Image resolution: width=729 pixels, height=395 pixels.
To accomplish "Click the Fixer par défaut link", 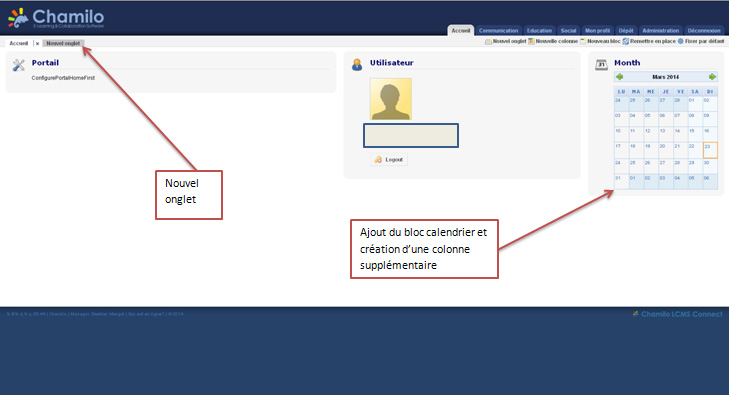I will coord(704,41).
